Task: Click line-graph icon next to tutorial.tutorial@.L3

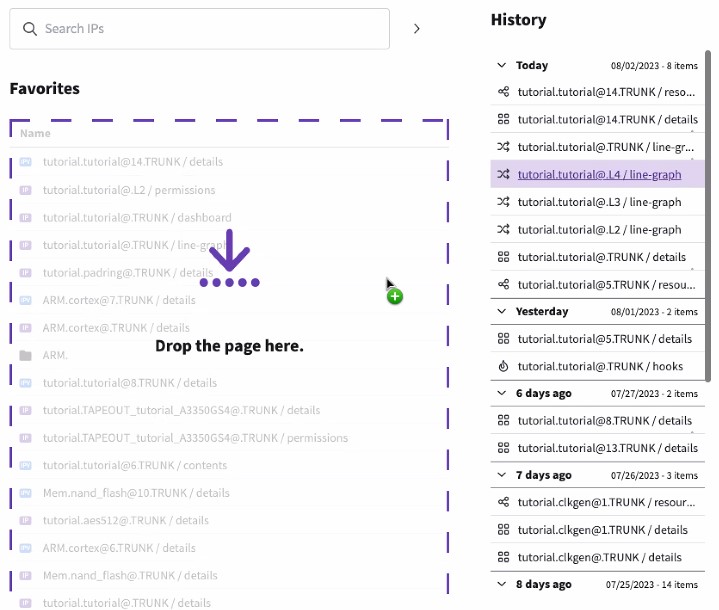Action: 504,202
